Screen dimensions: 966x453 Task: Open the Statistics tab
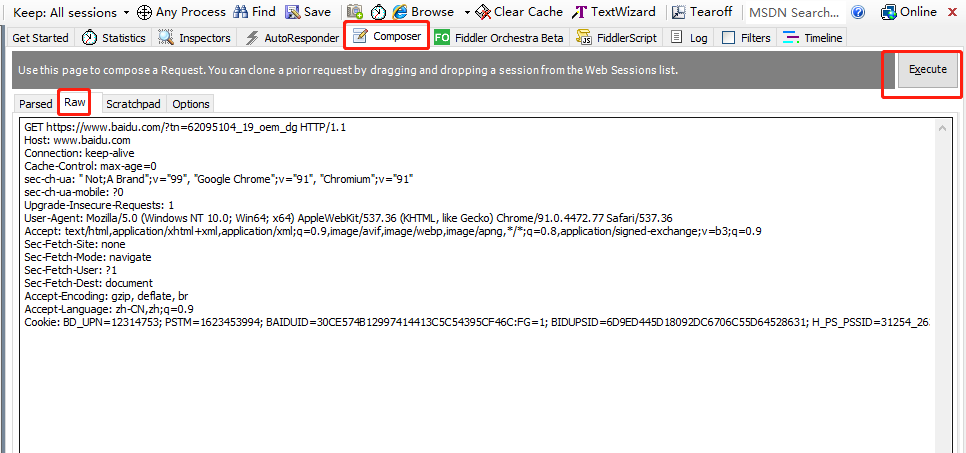[x=114, y=38]
